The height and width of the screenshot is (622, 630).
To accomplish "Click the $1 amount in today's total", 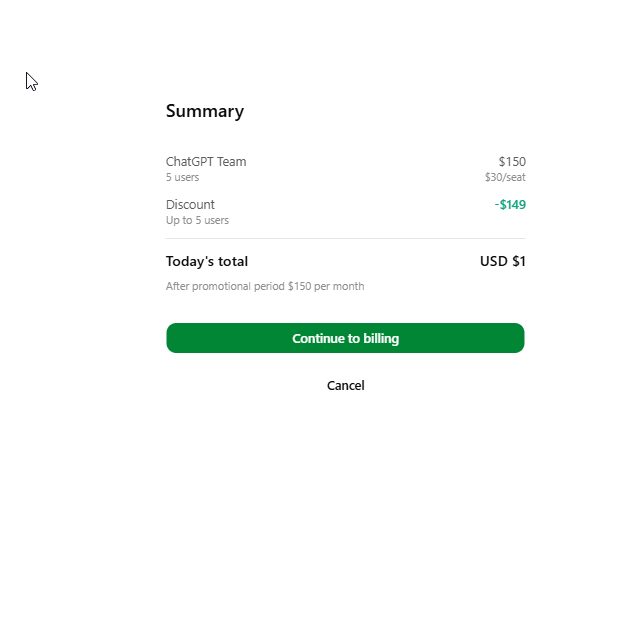I will (519, 262).
